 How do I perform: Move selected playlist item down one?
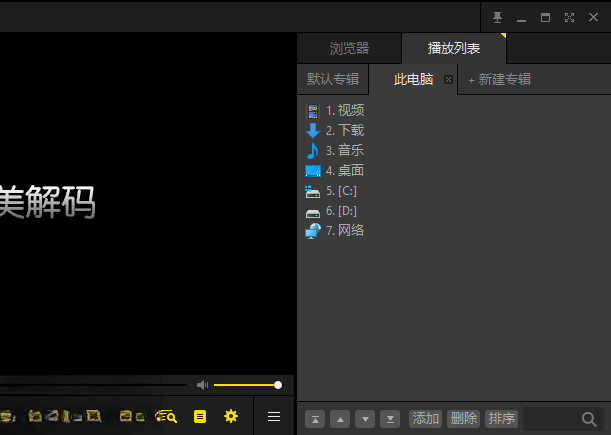click(x=365, y=419)
